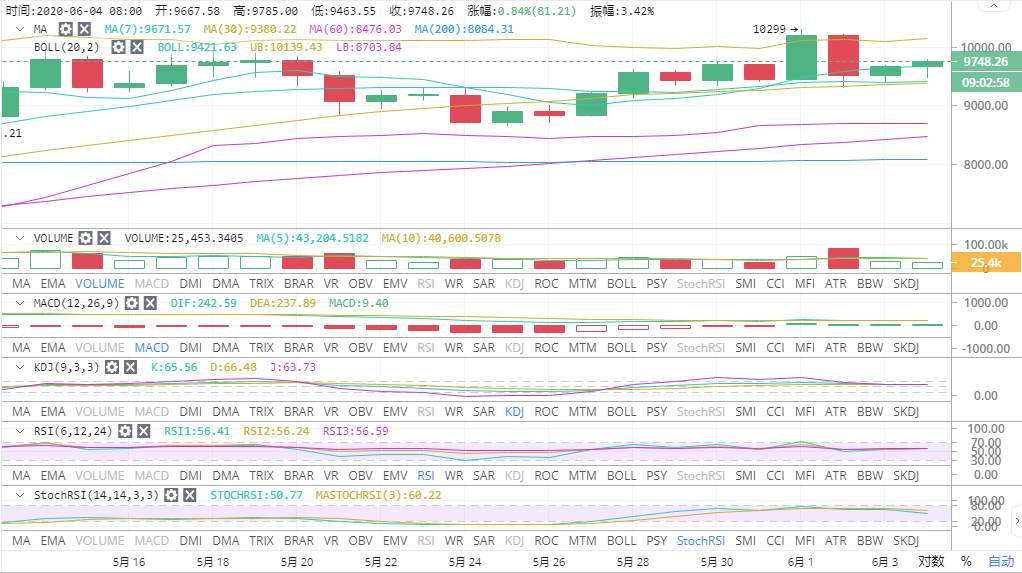1022x573 pixels.
Task: Select BRAR tab under the MACD panel
Action: [x=299, y=348]
